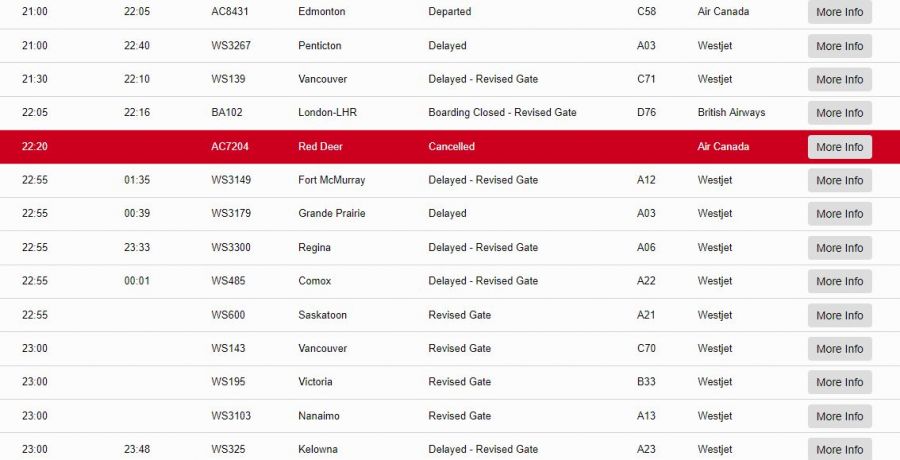
Task: Click More Info for Vancouver flight WS139
Action: [x=840, y=79]
